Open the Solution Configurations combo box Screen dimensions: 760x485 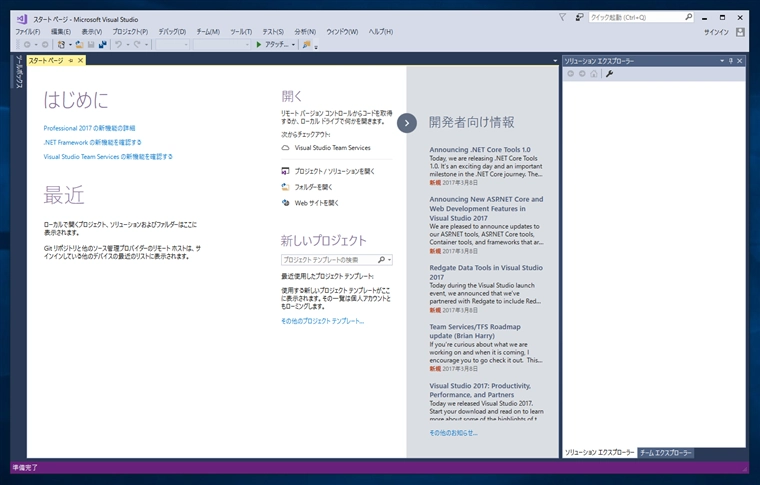[x=173, y=45]
